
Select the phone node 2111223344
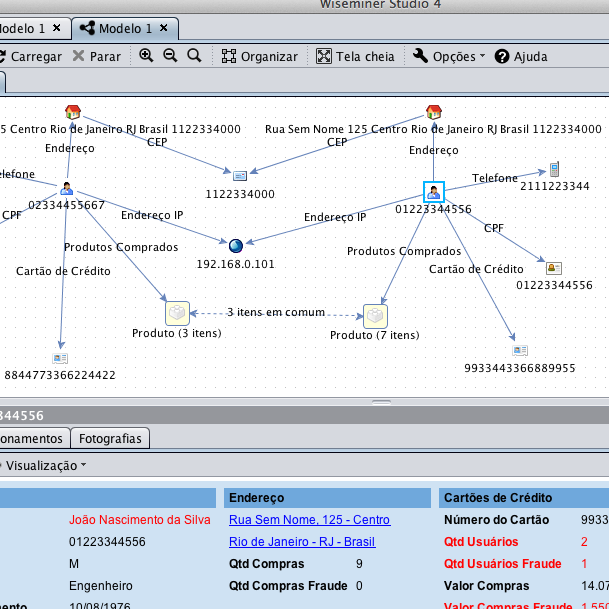[554, 169]
